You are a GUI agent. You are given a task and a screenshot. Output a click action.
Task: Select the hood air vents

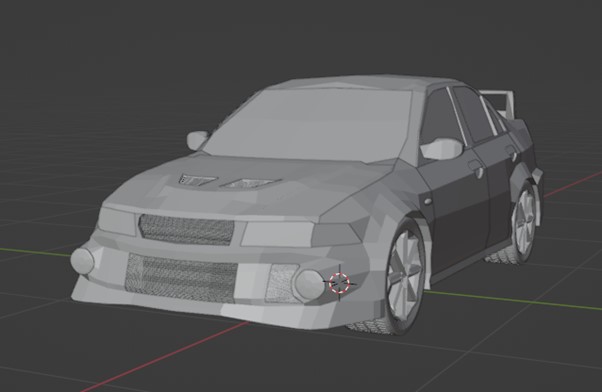(x=230, y=182)
